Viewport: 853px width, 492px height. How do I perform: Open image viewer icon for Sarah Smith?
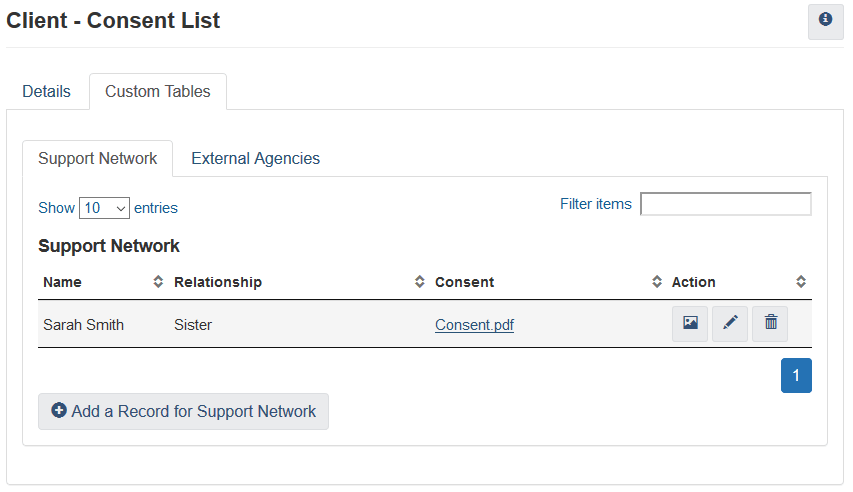[690, 323]
